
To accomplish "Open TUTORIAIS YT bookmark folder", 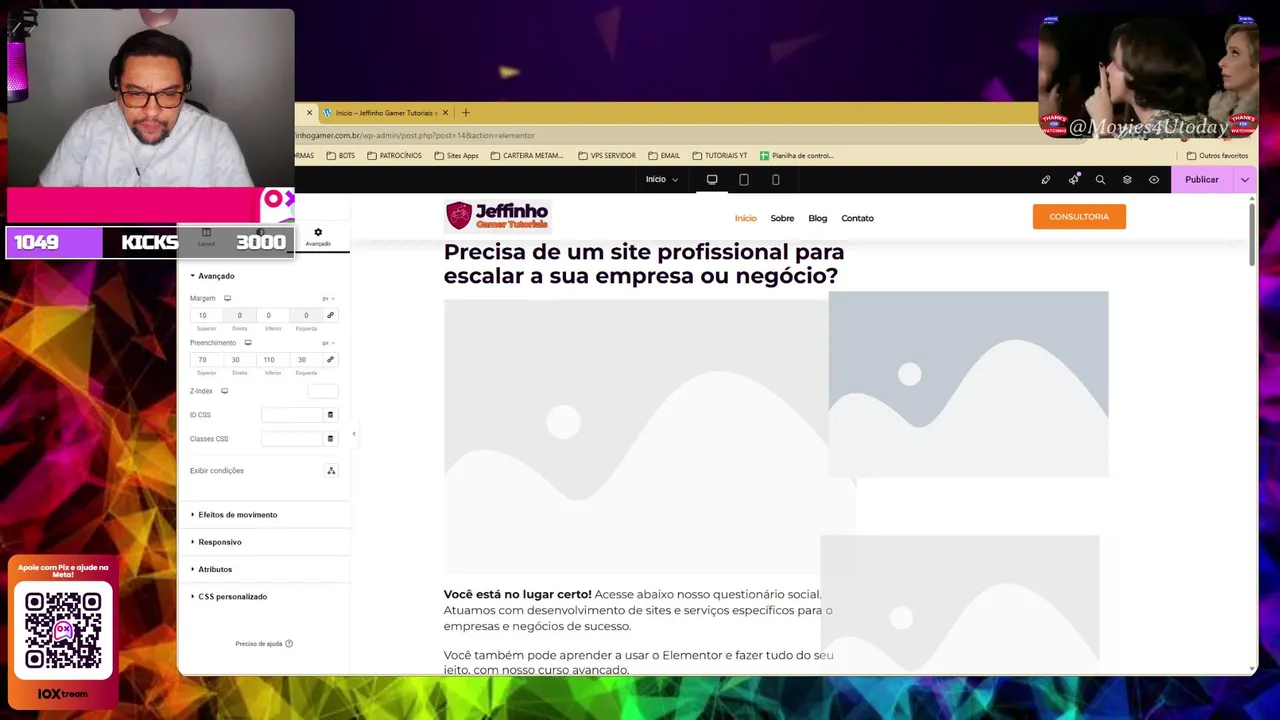I will [x=720, y=156].
